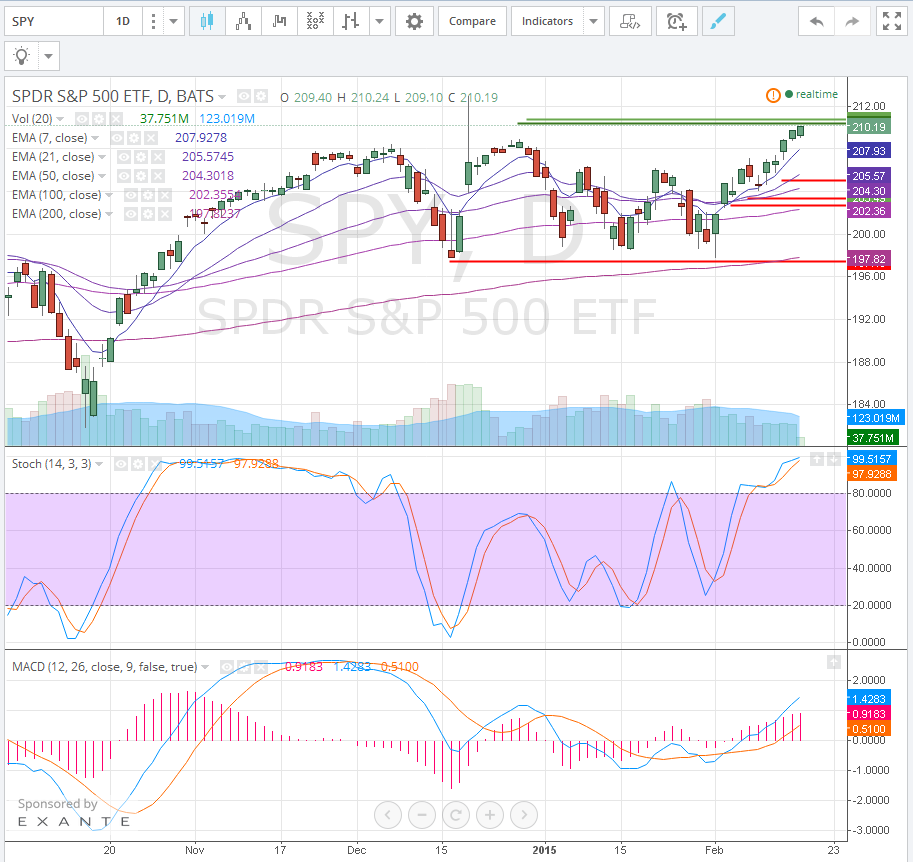
Task: Open settings gear for EMA (7, close)
Action: tap(134, 138)
